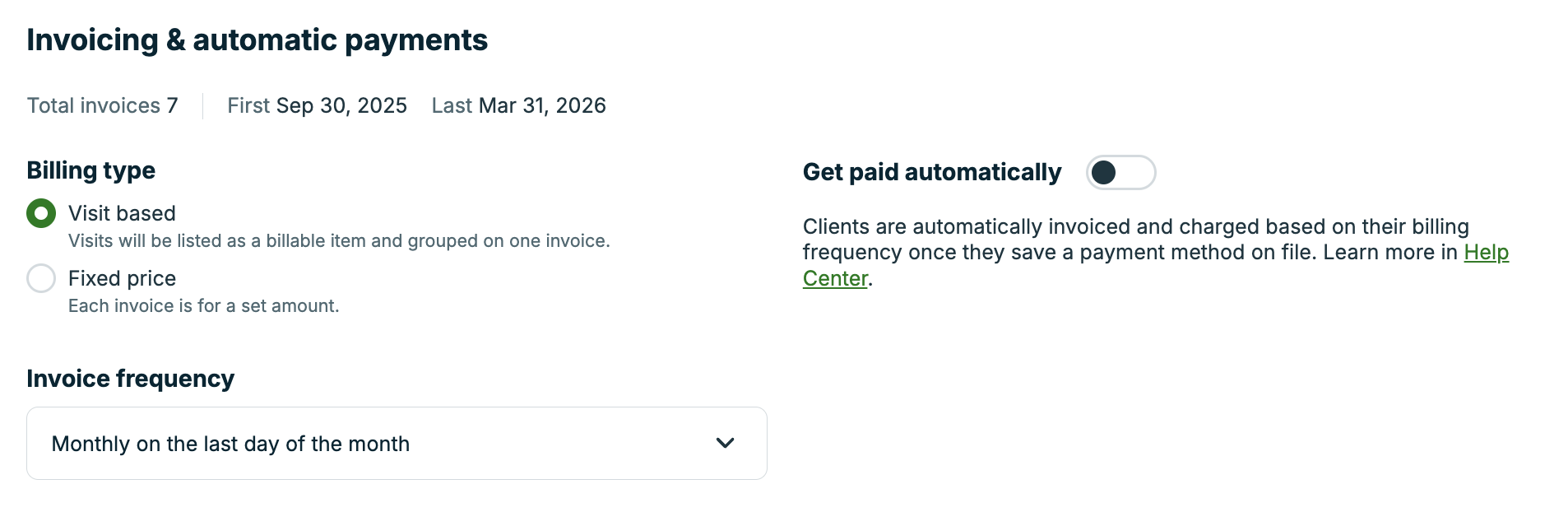Click the Get paid automatically label text

pos(931,172)
